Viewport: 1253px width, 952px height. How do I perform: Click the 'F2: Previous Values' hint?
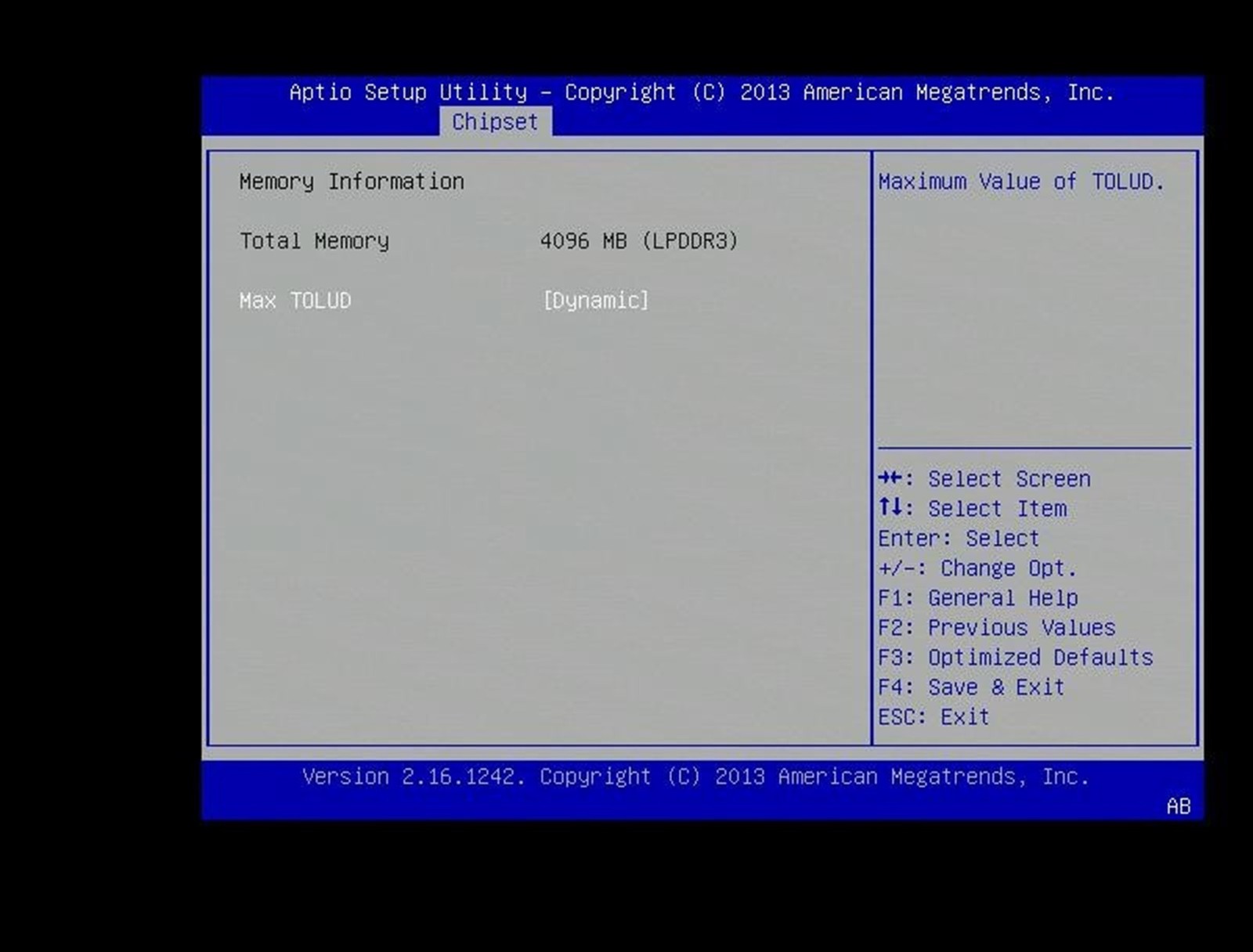997,628
